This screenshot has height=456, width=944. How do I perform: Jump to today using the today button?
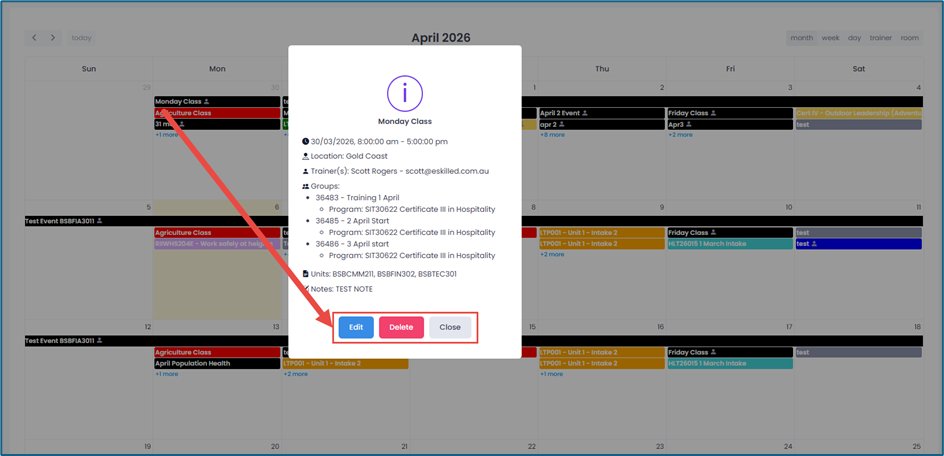click(81, 38)
